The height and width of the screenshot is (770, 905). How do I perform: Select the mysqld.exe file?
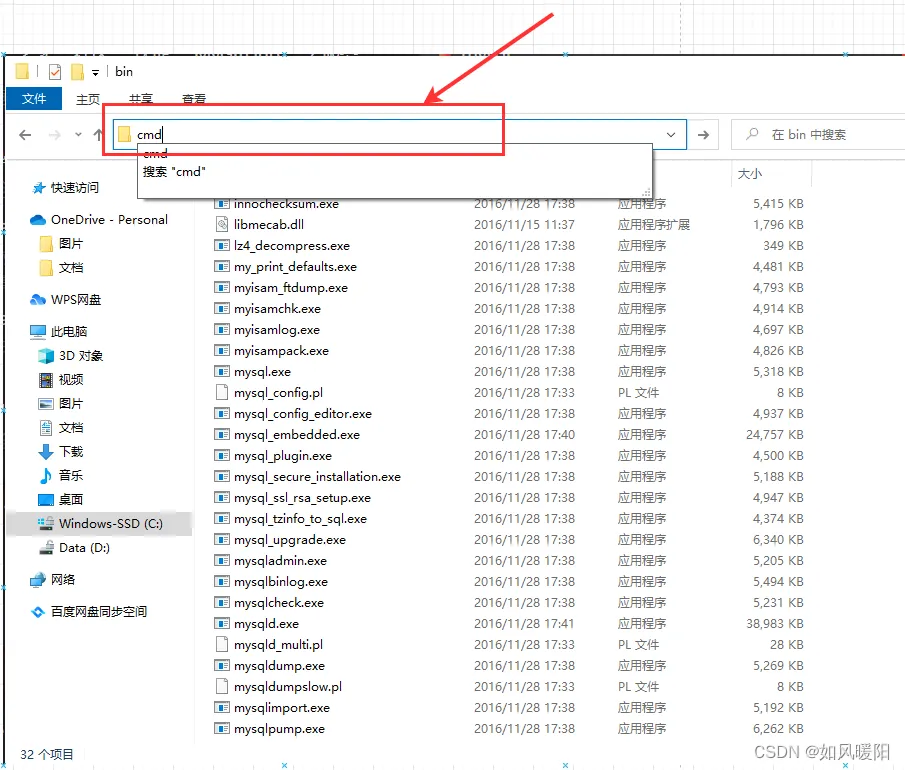(x=266, y=624)
